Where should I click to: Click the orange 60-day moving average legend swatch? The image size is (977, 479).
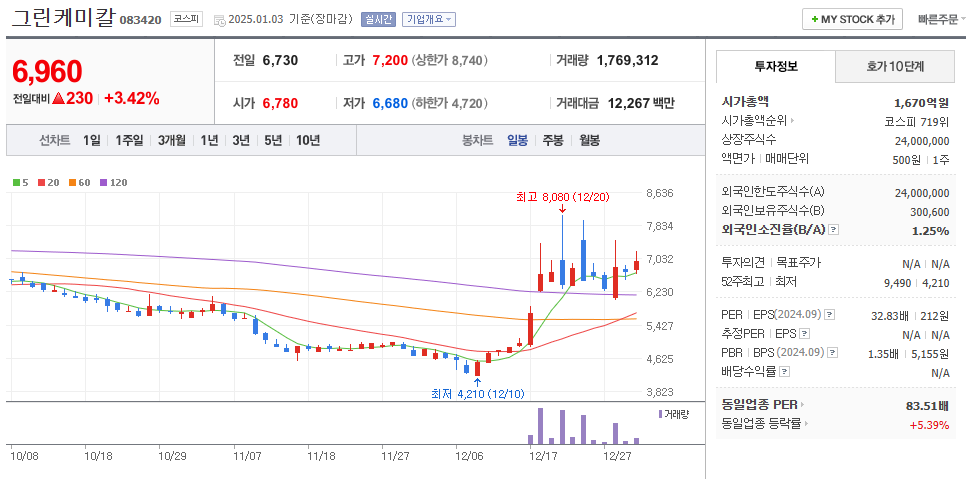click(x=72, y=183)
